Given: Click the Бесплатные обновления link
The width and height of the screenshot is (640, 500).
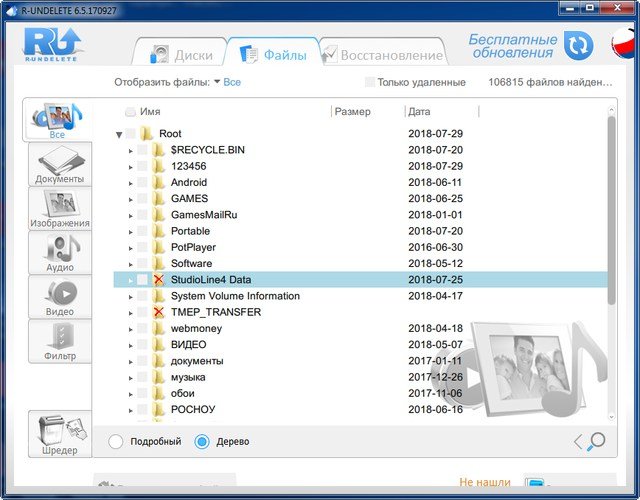Looking at the screenshot, I should (513, 46).
